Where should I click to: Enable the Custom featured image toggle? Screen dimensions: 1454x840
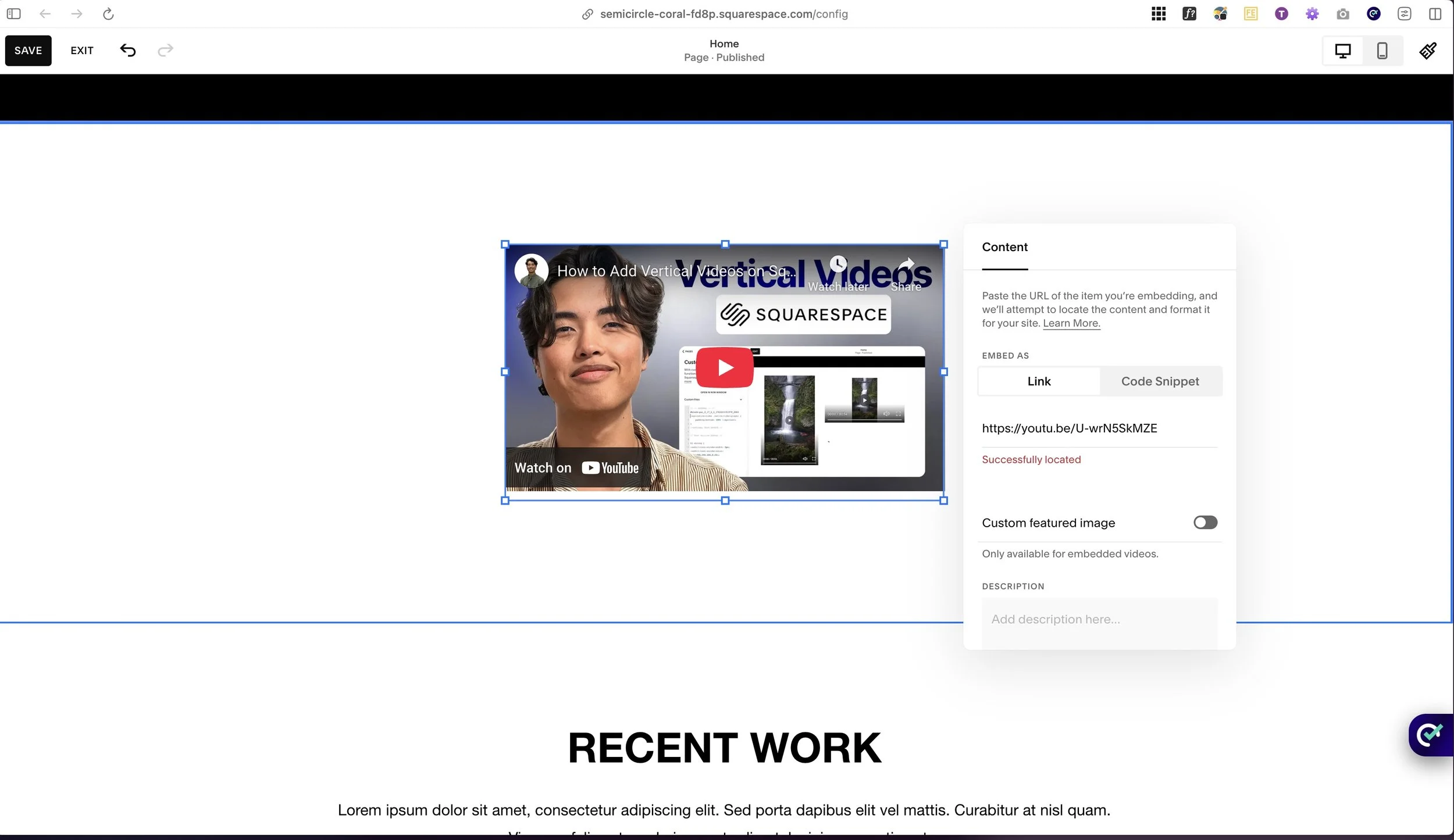[1204, 522]
